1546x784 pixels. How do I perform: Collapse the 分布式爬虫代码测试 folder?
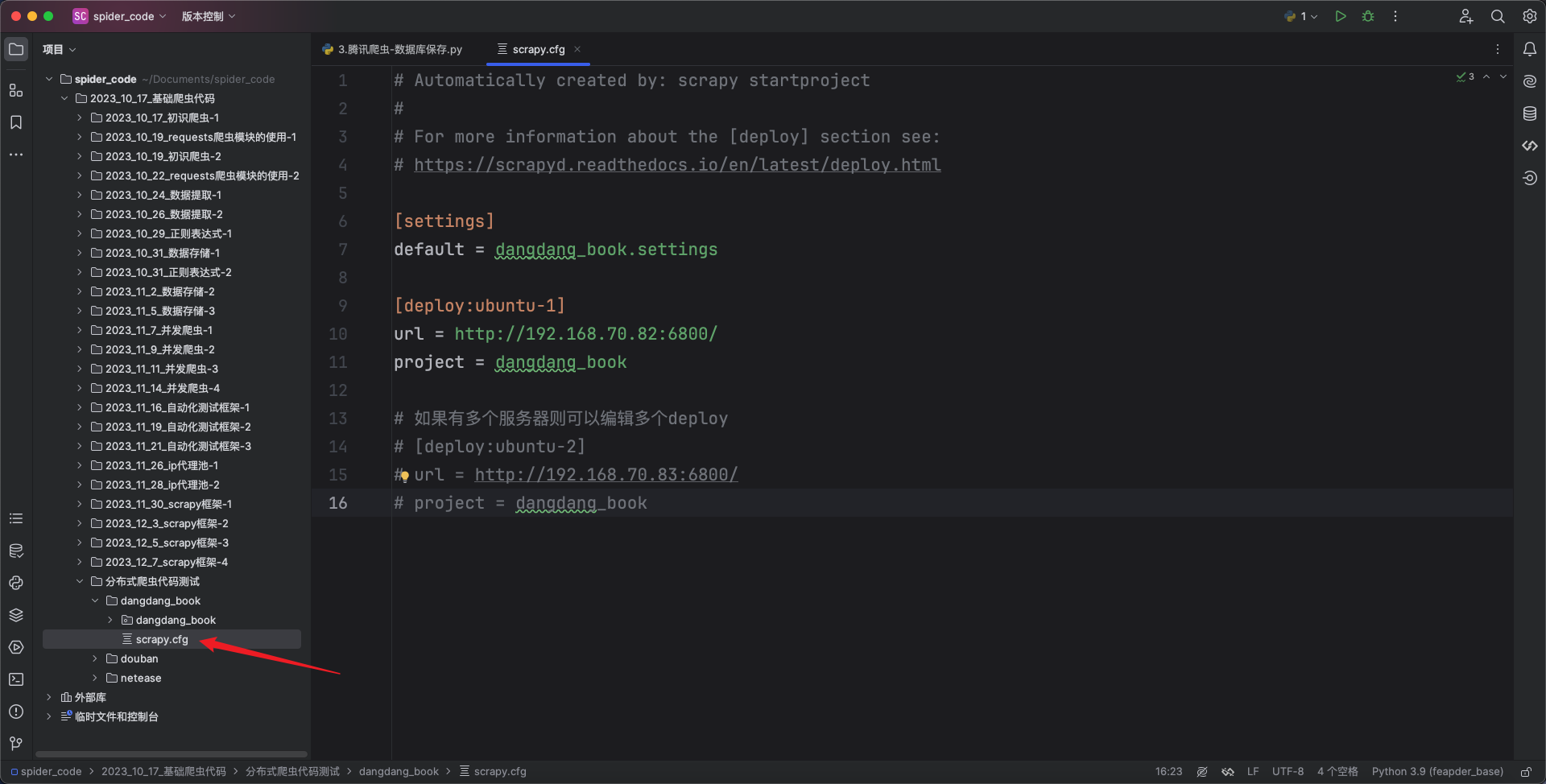(x=80, y=581)
